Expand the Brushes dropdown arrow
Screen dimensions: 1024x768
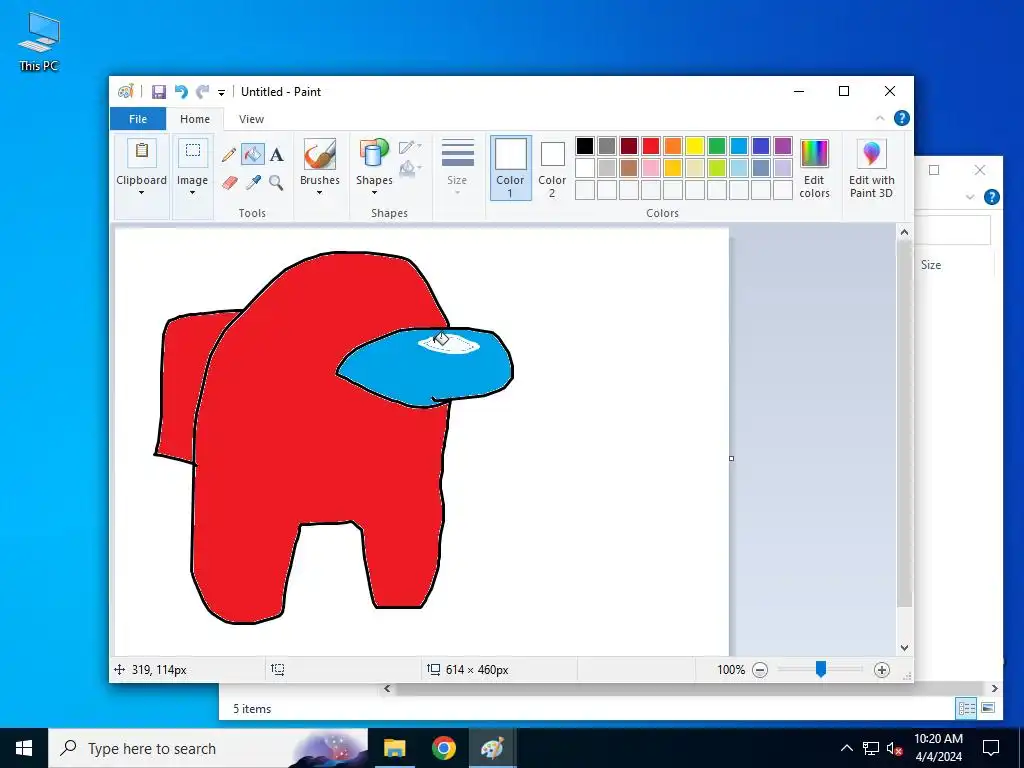click(319, 193)
